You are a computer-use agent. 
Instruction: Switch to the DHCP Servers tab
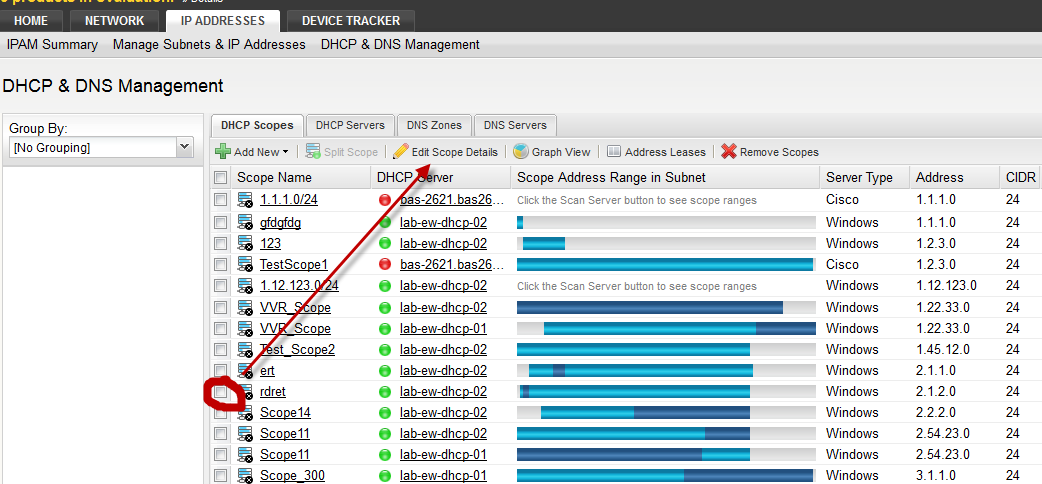(x=350, y=125)
